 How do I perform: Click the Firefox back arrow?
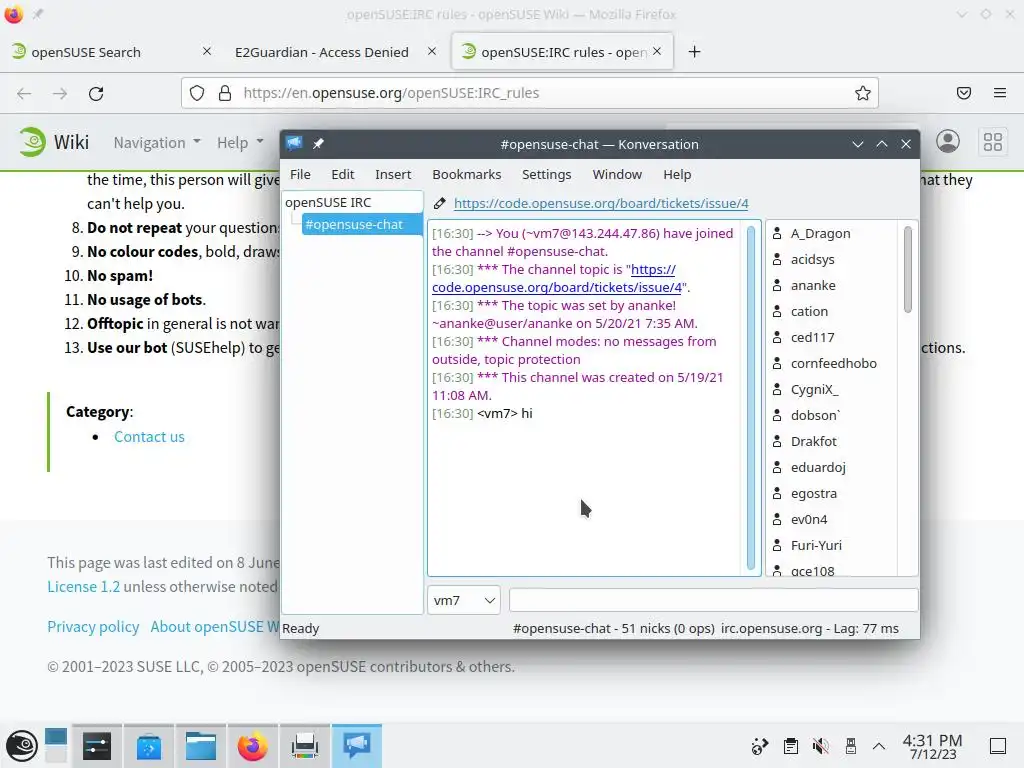pyautogui.click(x=24, y=93)
